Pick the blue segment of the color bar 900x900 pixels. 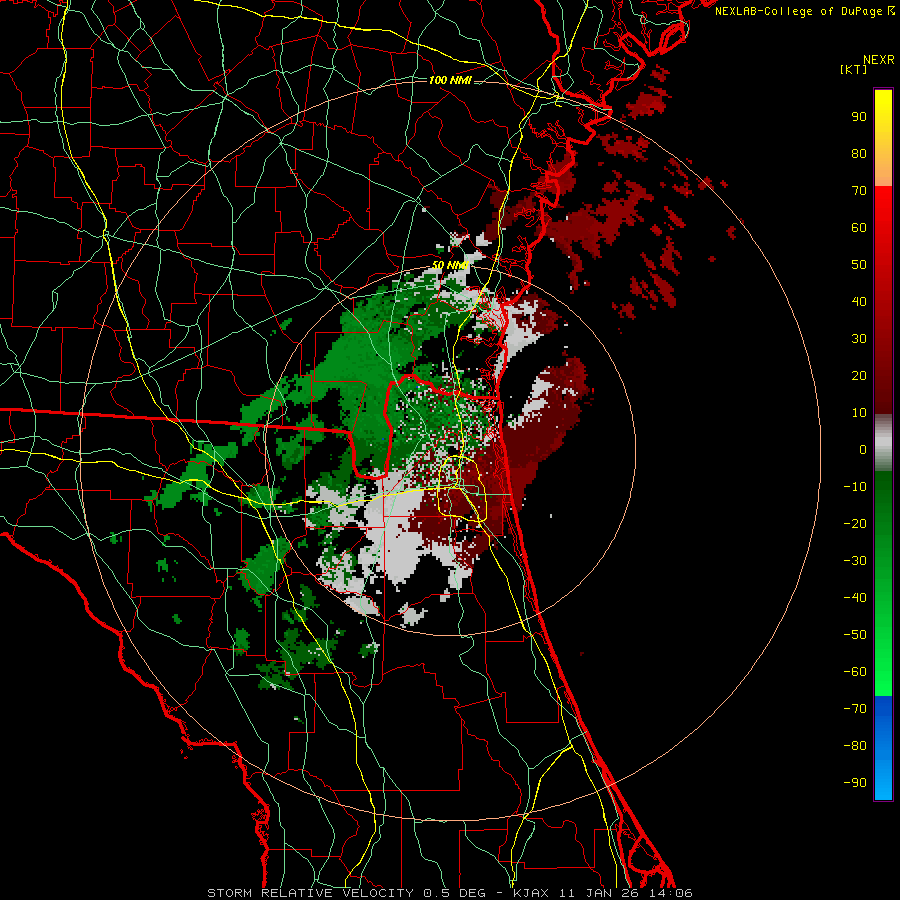tap(883, 748)
